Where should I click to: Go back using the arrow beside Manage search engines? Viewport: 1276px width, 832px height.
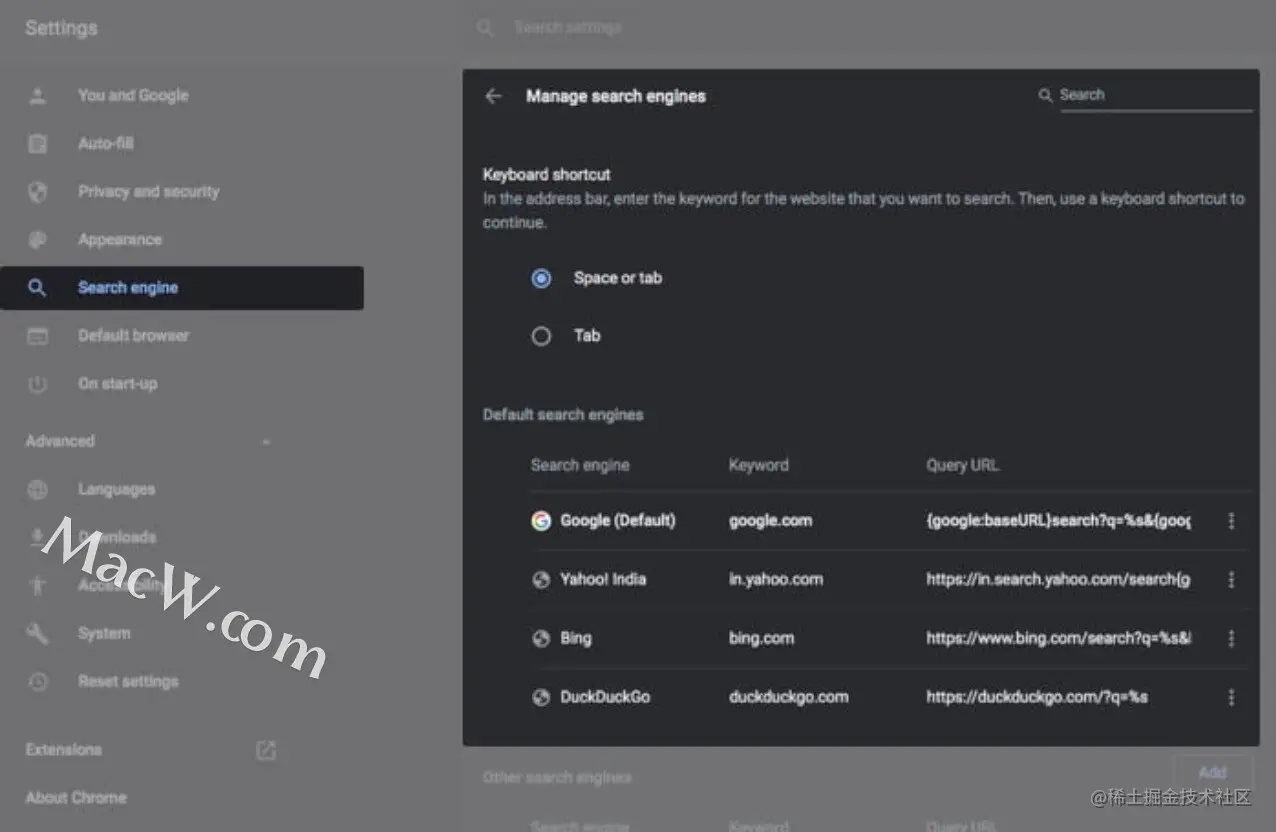[493, 96]
